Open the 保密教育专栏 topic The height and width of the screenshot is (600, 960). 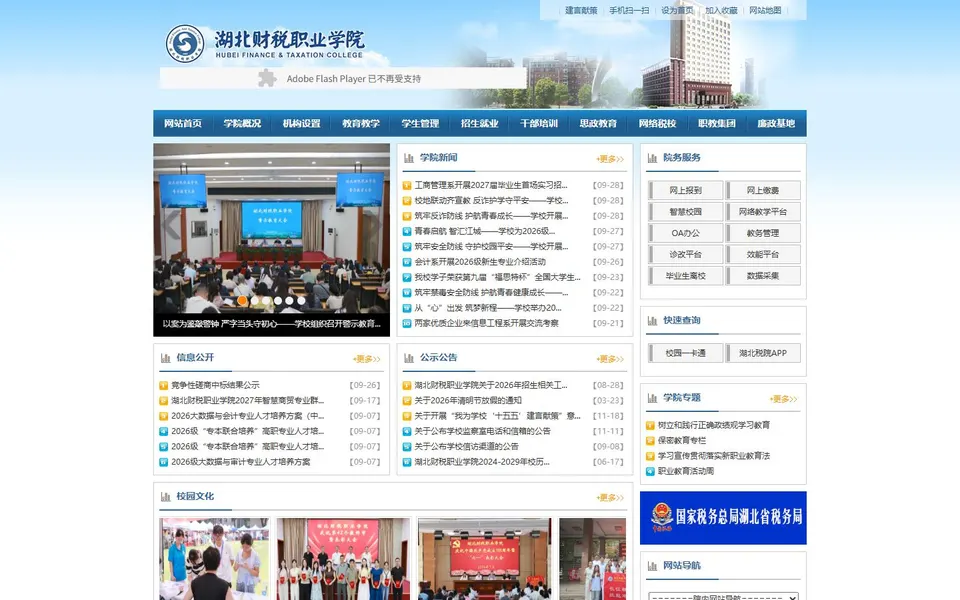click(x=682, y=440)
